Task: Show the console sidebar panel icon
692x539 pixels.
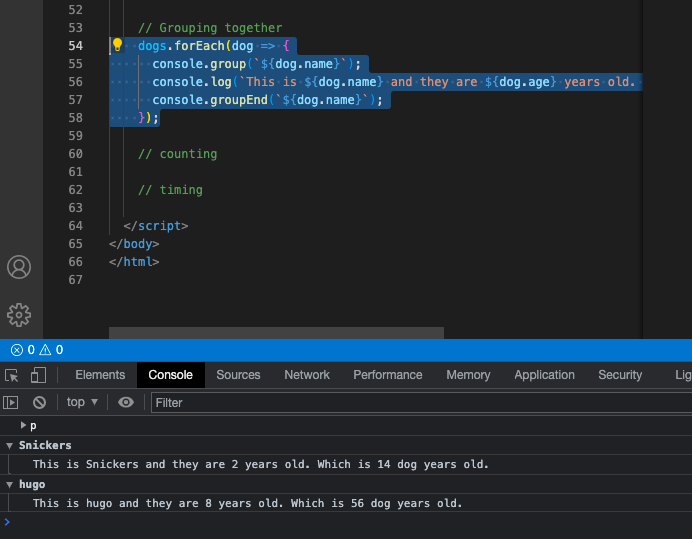Action: (x=11, y=402)
